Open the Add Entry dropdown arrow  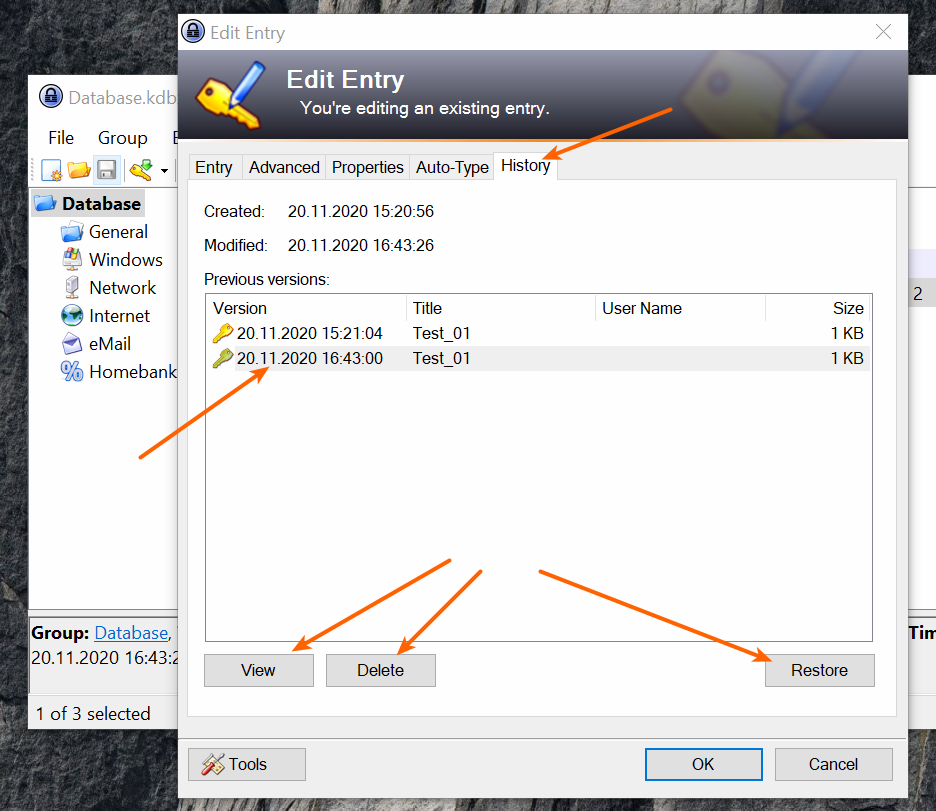(x=164, y=171)
